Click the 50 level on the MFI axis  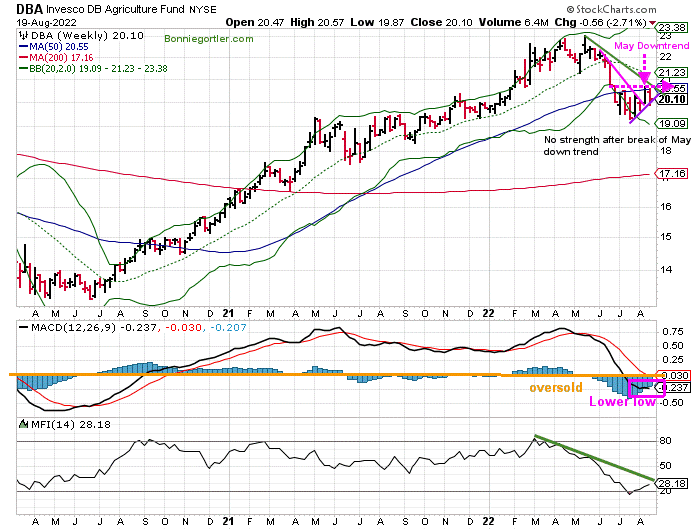(666, 466)
